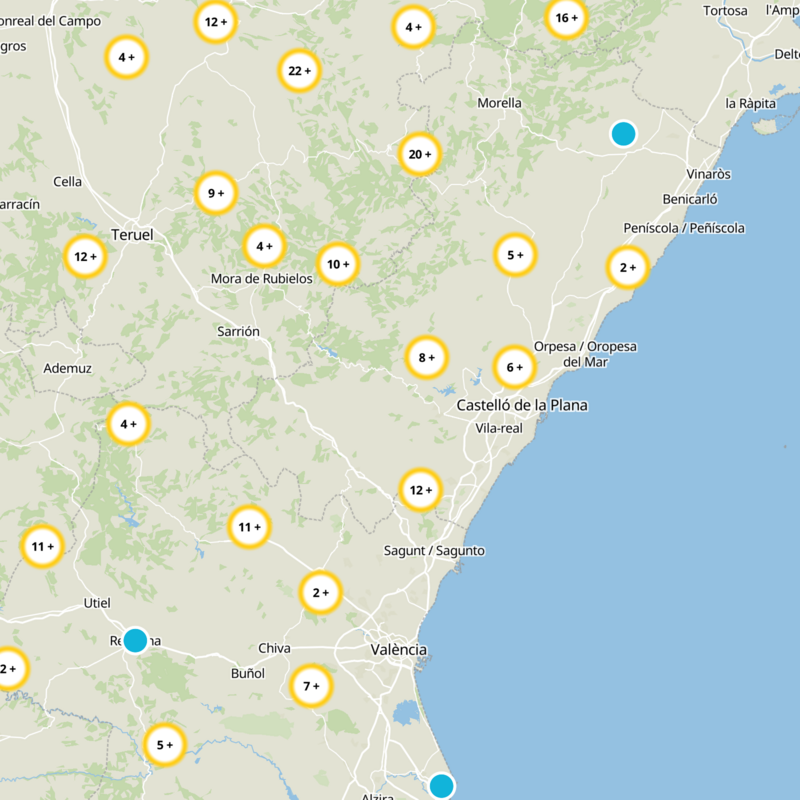800x800 pixels.
Task: Select the 7+ cluster near Buñol
Action: pos(311,686)
